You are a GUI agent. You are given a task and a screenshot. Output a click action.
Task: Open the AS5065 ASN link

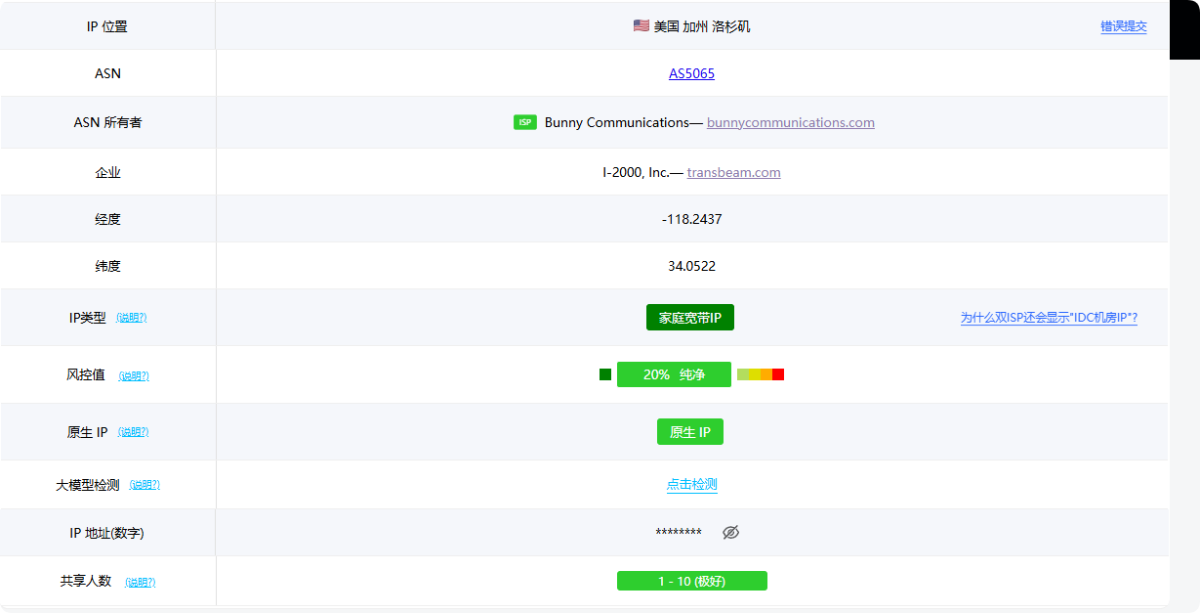point(691,73)
